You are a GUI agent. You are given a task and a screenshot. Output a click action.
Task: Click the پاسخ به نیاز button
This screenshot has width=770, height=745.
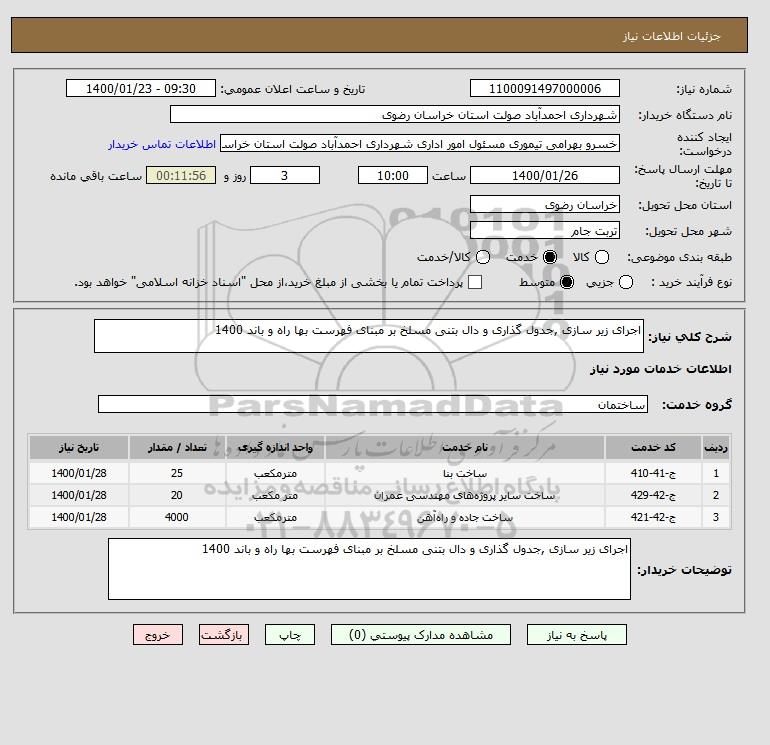[x=577, y=635]
